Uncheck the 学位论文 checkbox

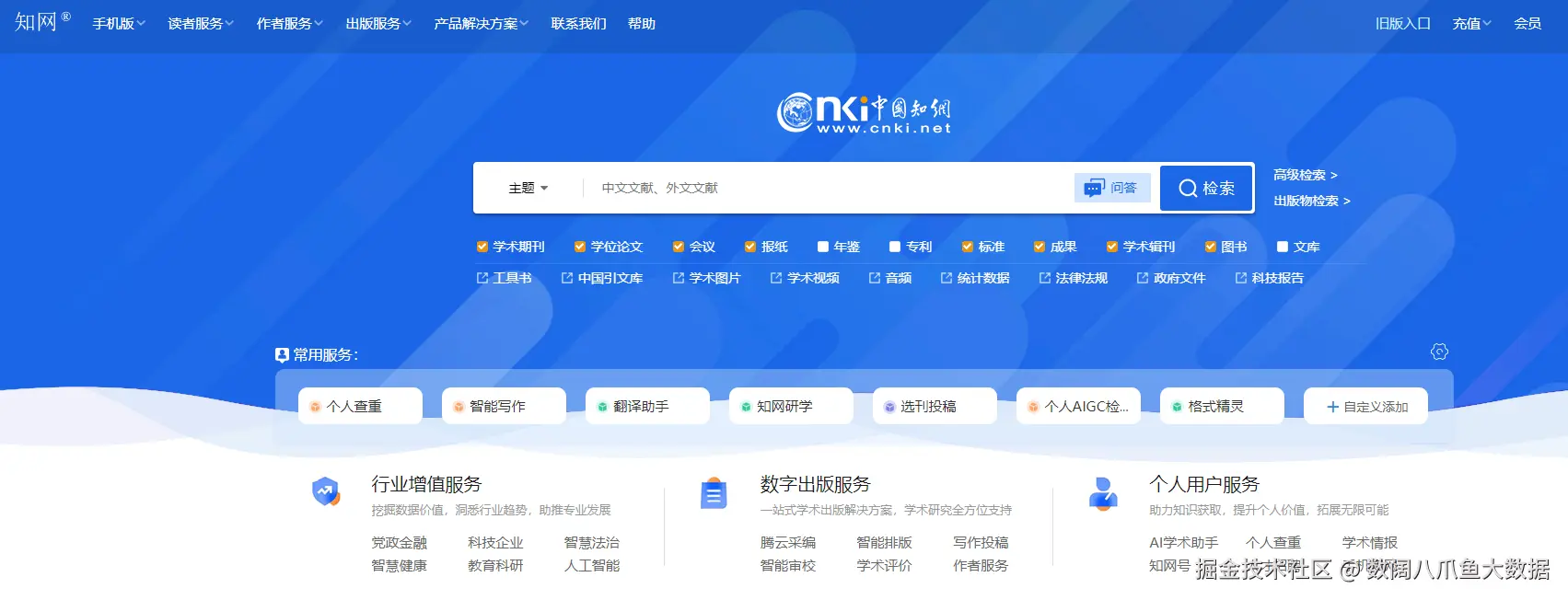coord(580,247)
